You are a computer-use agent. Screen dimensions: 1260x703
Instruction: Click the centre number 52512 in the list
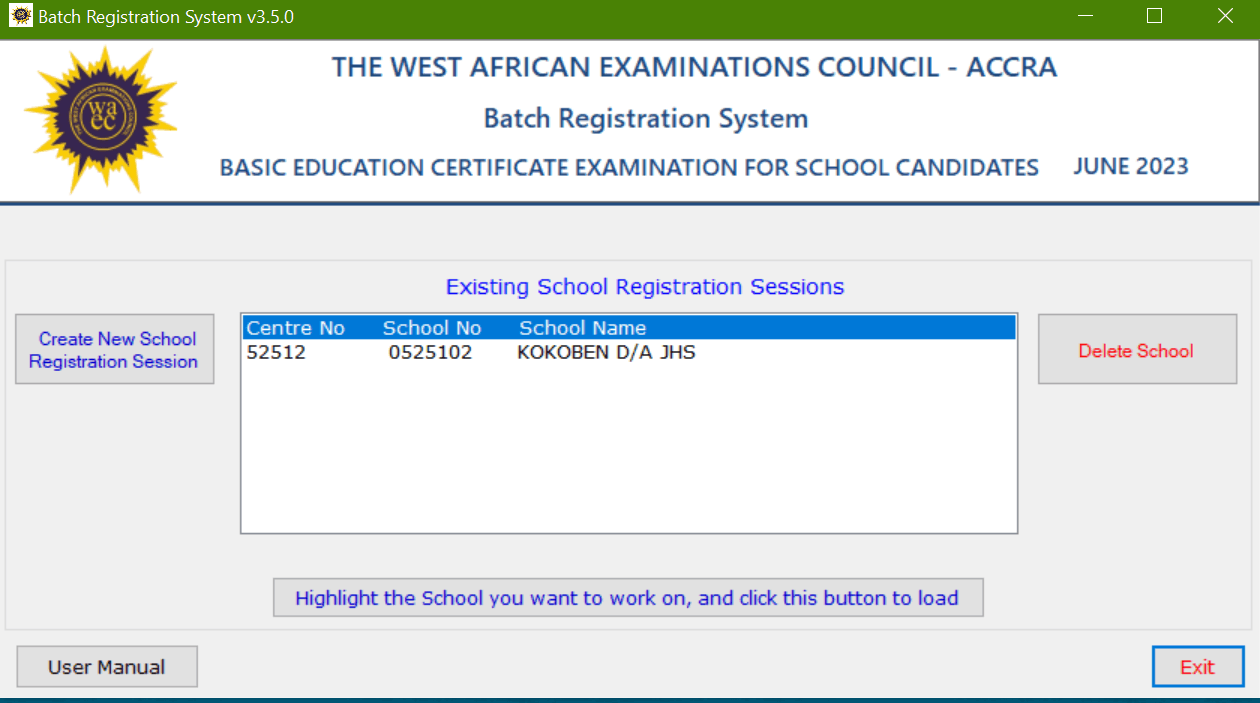tap(276, 352)
